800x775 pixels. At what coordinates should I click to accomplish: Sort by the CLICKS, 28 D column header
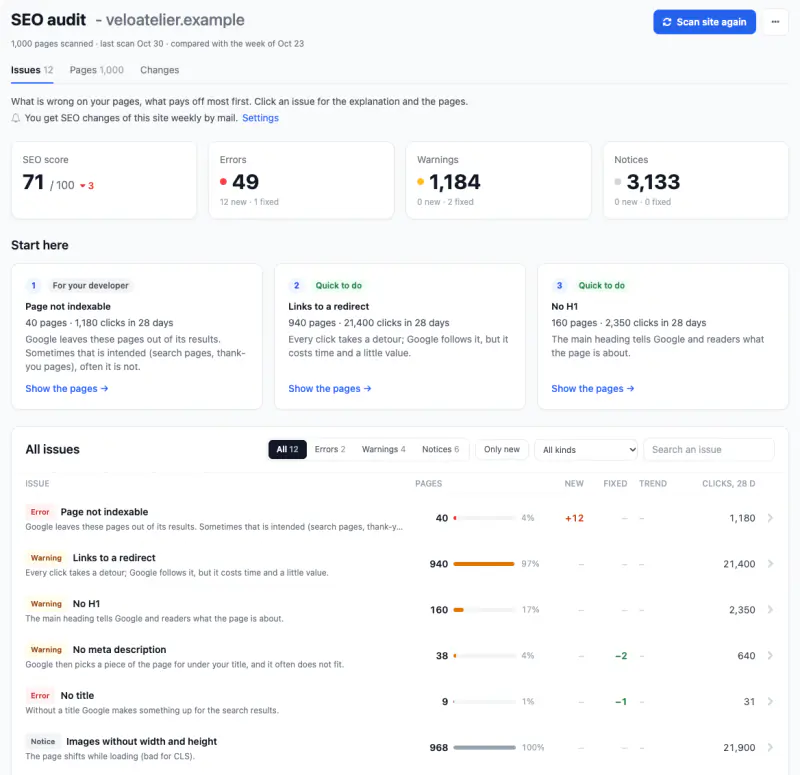click(x=729, y=483)
